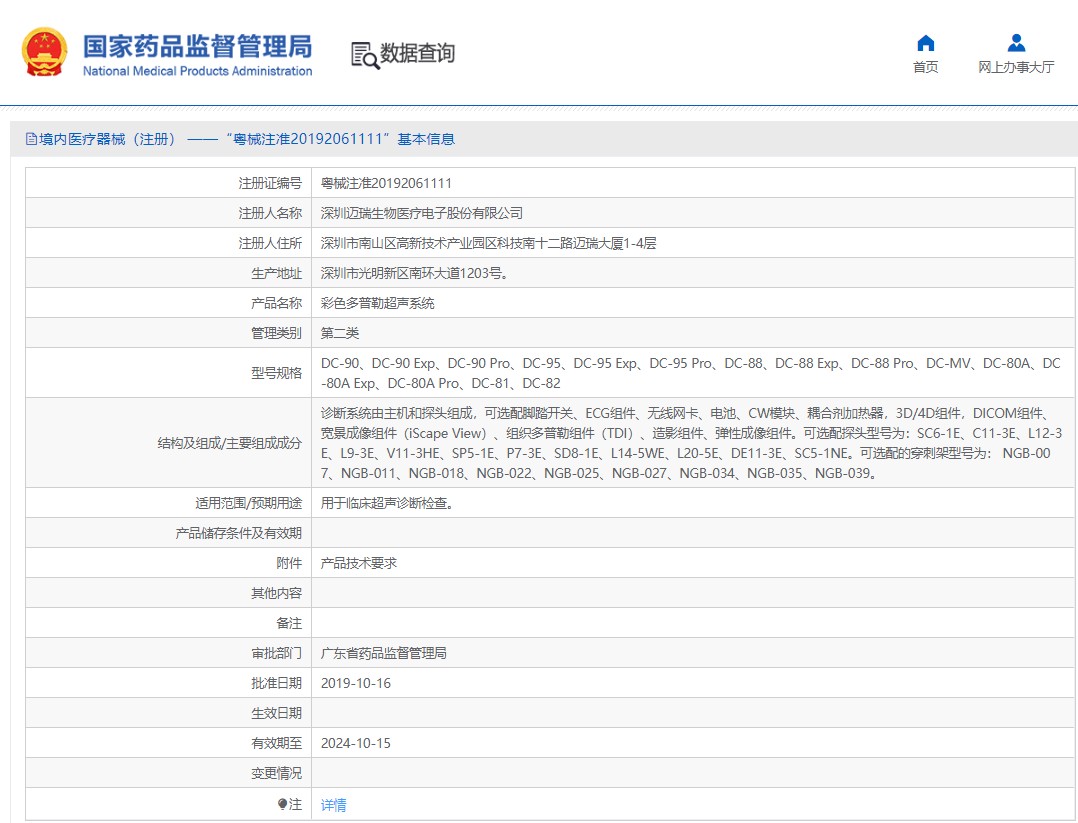Click the national emblem logo
Viewport: 1078px width, 823px height.
click(x=45, y=52)
